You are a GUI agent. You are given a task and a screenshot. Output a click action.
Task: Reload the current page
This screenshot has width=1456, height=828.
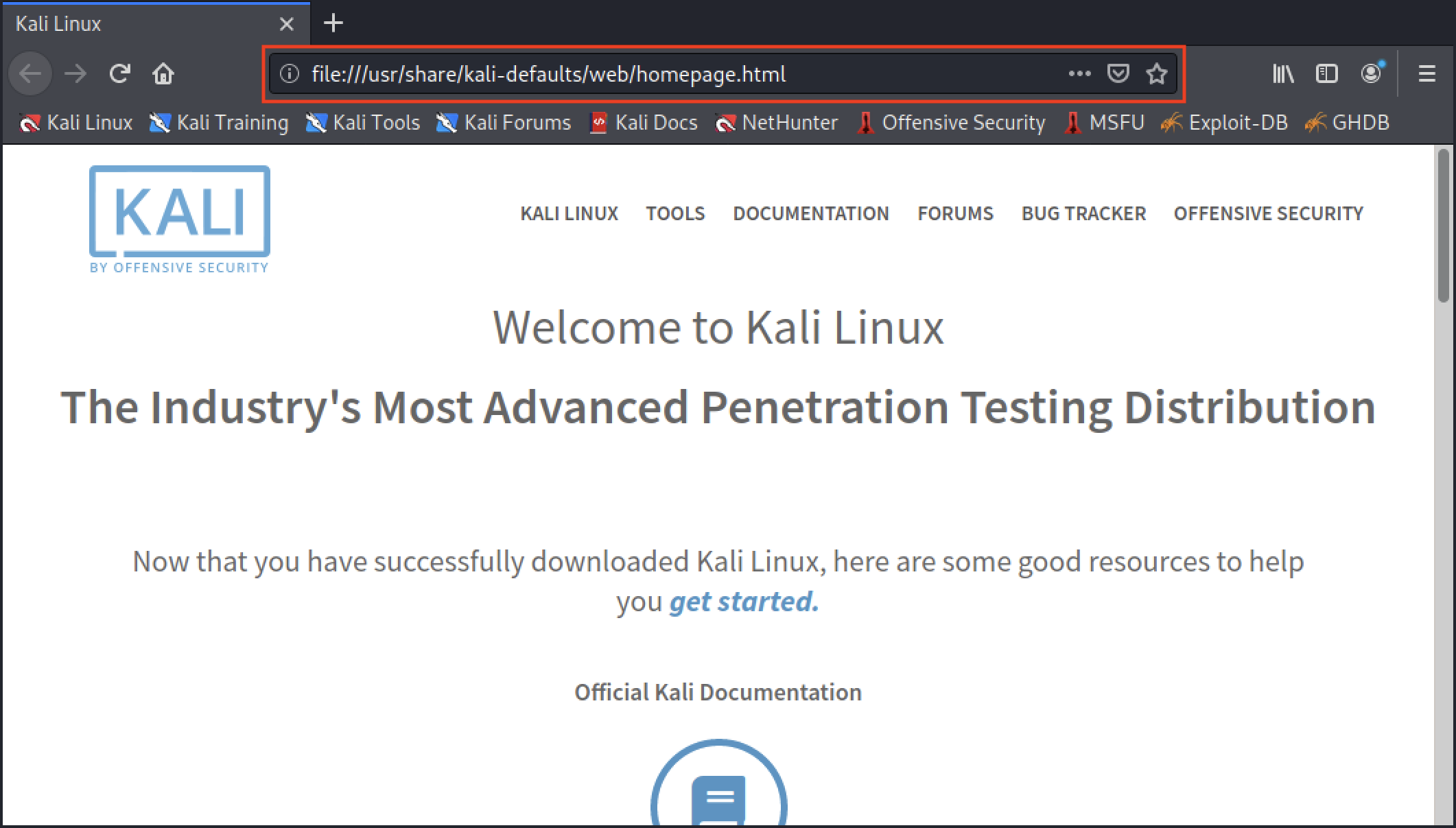point(120,73)
